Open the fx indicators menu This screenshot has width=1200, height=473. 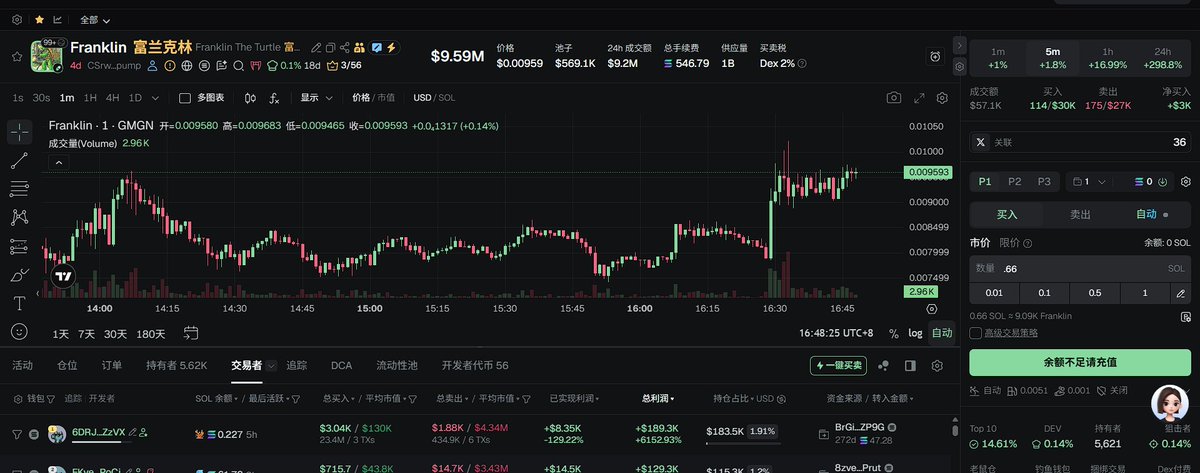coord(275,98)
